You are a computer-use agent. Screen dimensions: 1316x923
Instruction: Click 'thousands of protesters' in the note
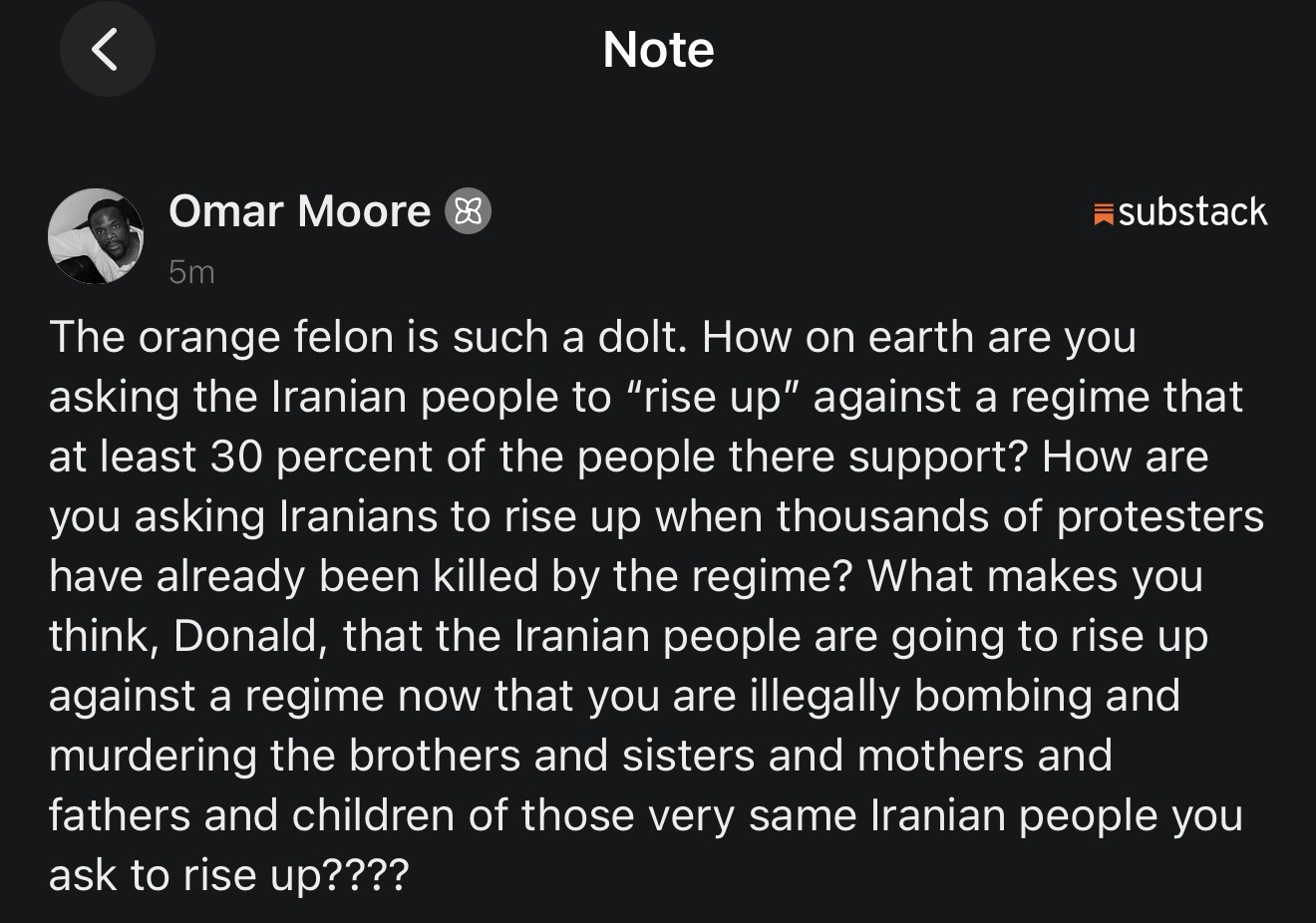[1019, 517]
